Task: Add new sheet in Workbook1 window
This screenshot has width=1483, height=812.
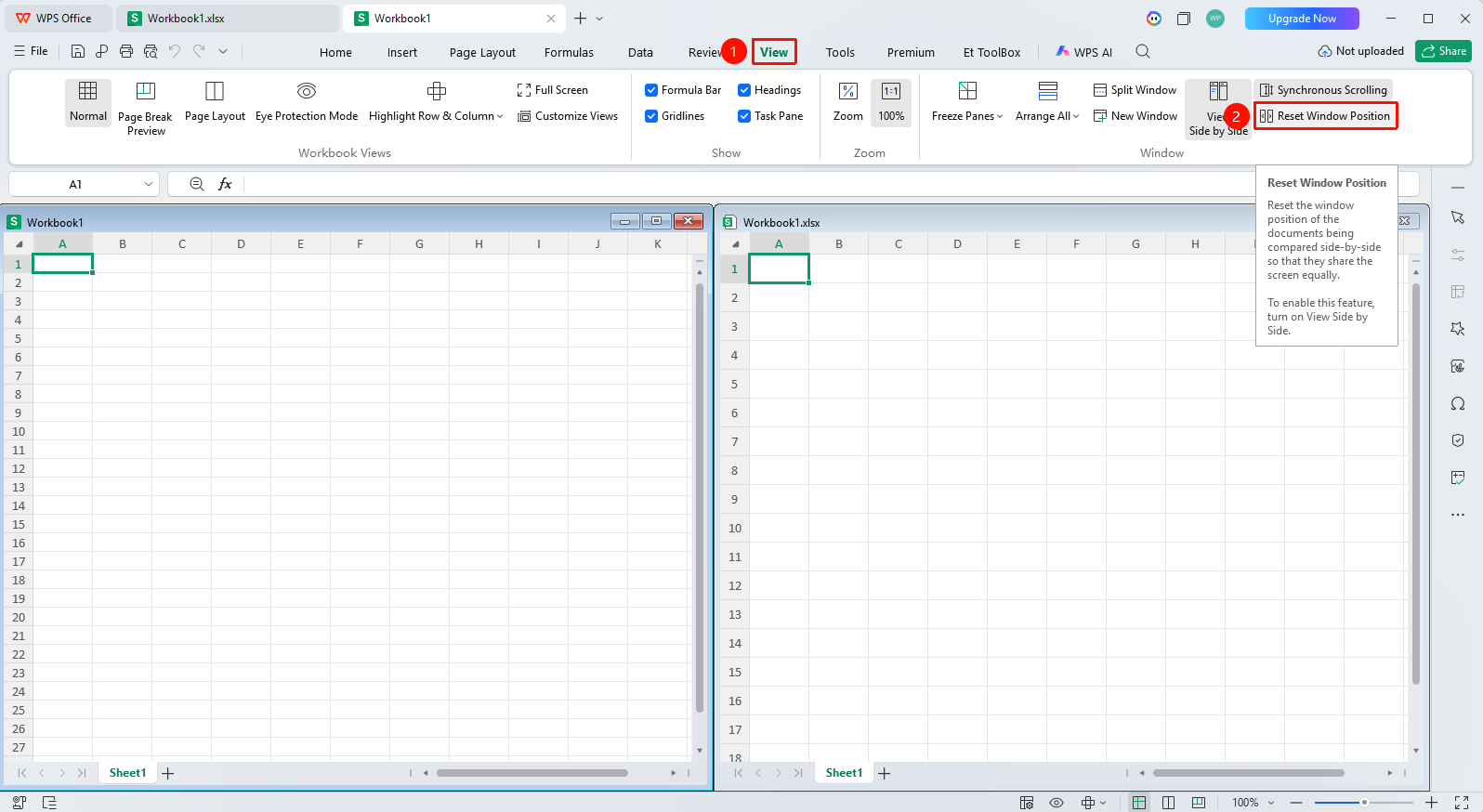Action: click(x=168, y=773)
